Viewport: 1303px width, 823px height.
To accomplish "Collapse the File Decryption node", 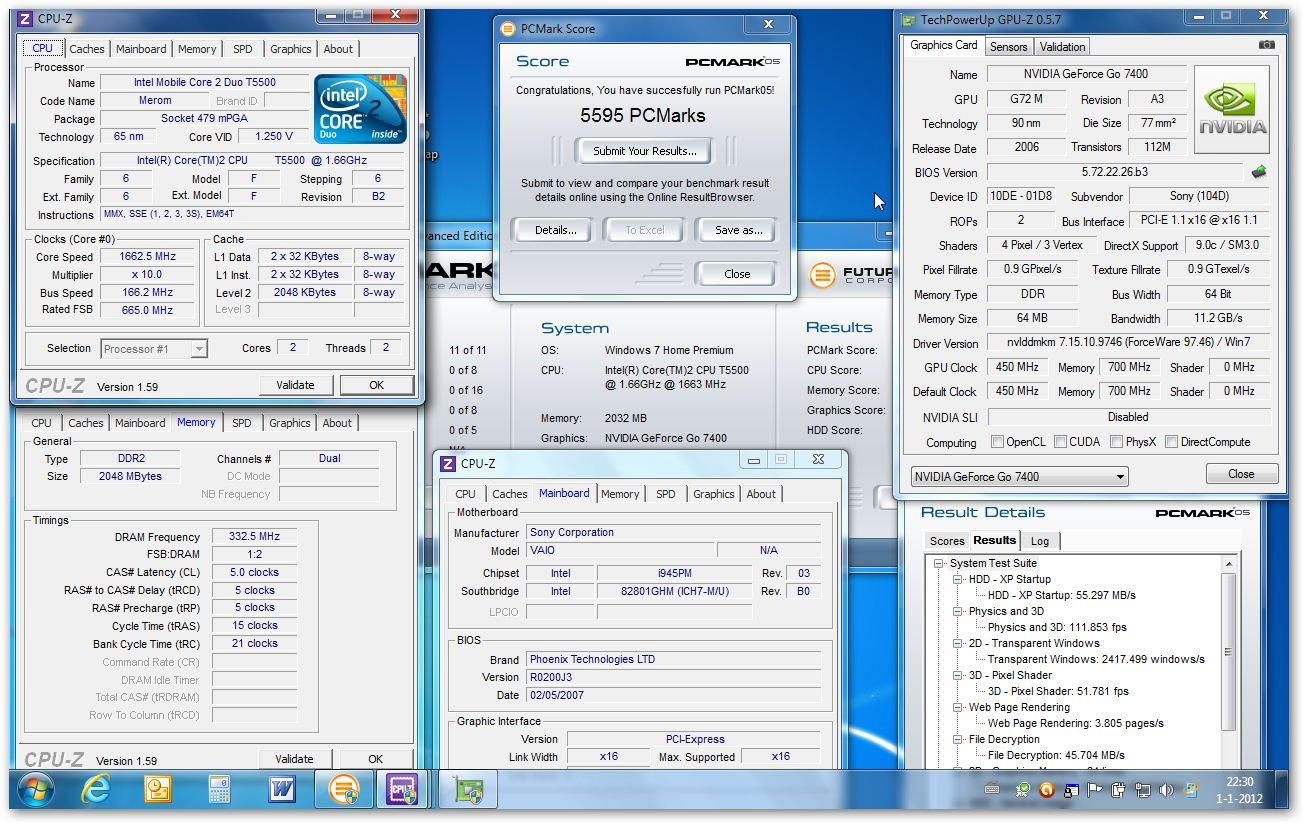I will tap(957, 739).
